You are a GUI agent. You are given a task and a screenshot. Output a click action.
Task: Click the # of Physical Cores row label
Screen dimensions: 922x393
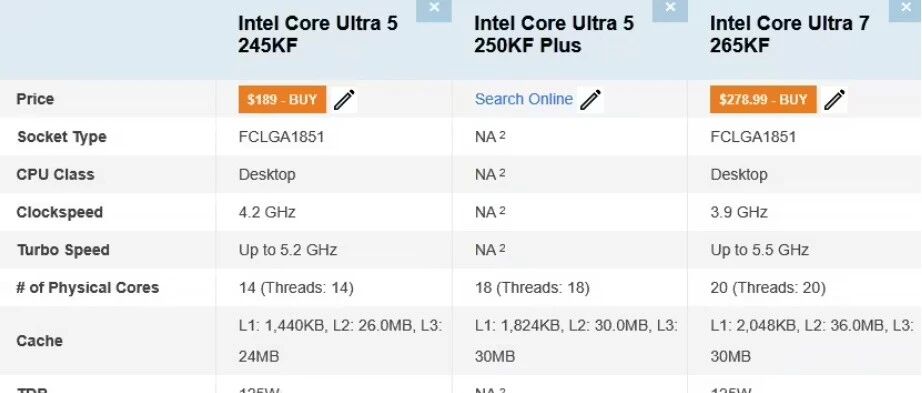(88, 288)
